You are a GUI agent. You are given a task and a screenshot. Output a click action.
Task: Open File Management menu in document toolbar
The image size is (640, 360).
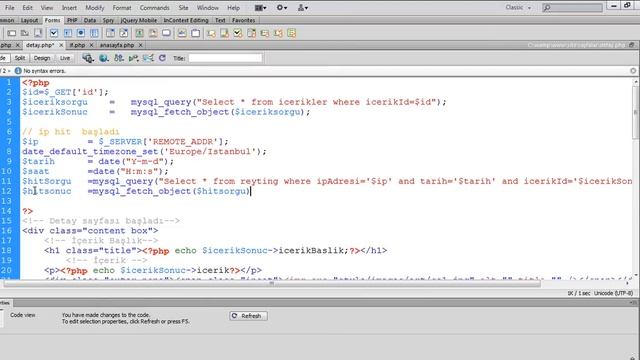119,58
